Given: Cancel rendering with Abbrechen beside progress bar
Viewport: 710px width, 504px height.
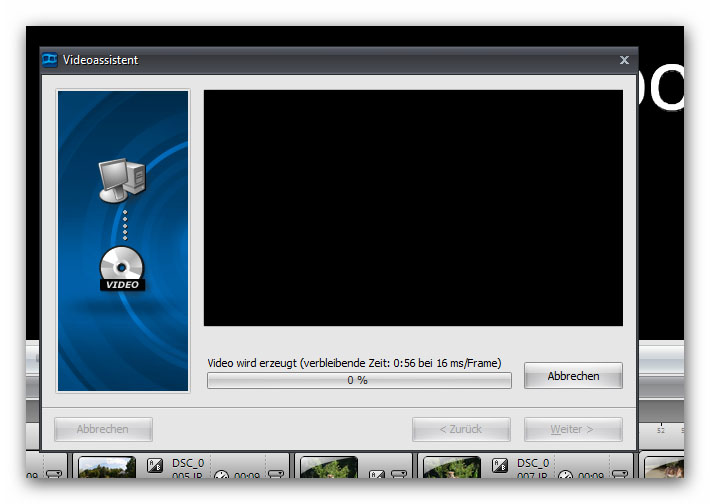Looking at the screenshot, I should tap(573, 376).
